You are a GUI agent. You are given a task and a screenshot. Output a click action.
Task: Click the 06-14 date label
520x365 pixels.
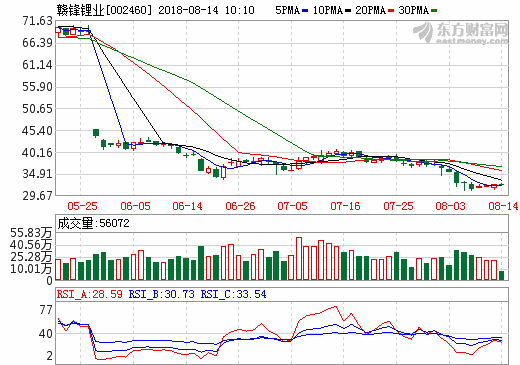[x=187, y=206]
